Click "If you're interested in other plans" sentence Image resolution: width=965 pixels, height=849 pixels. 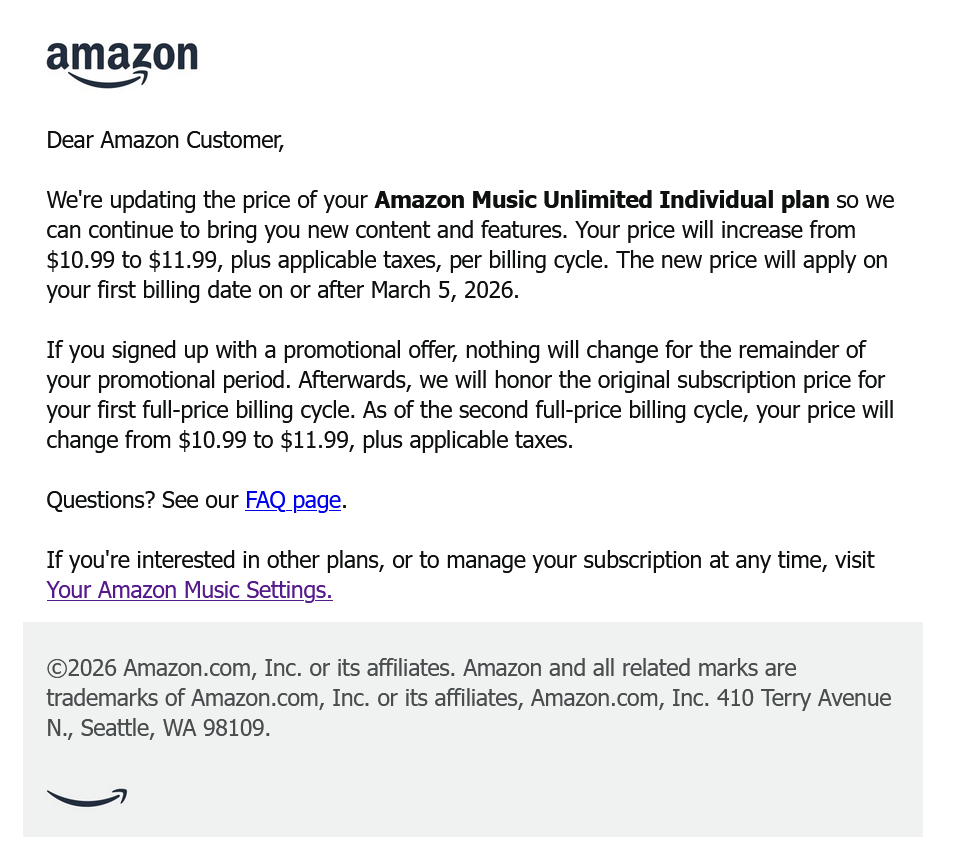click(213, 560)
